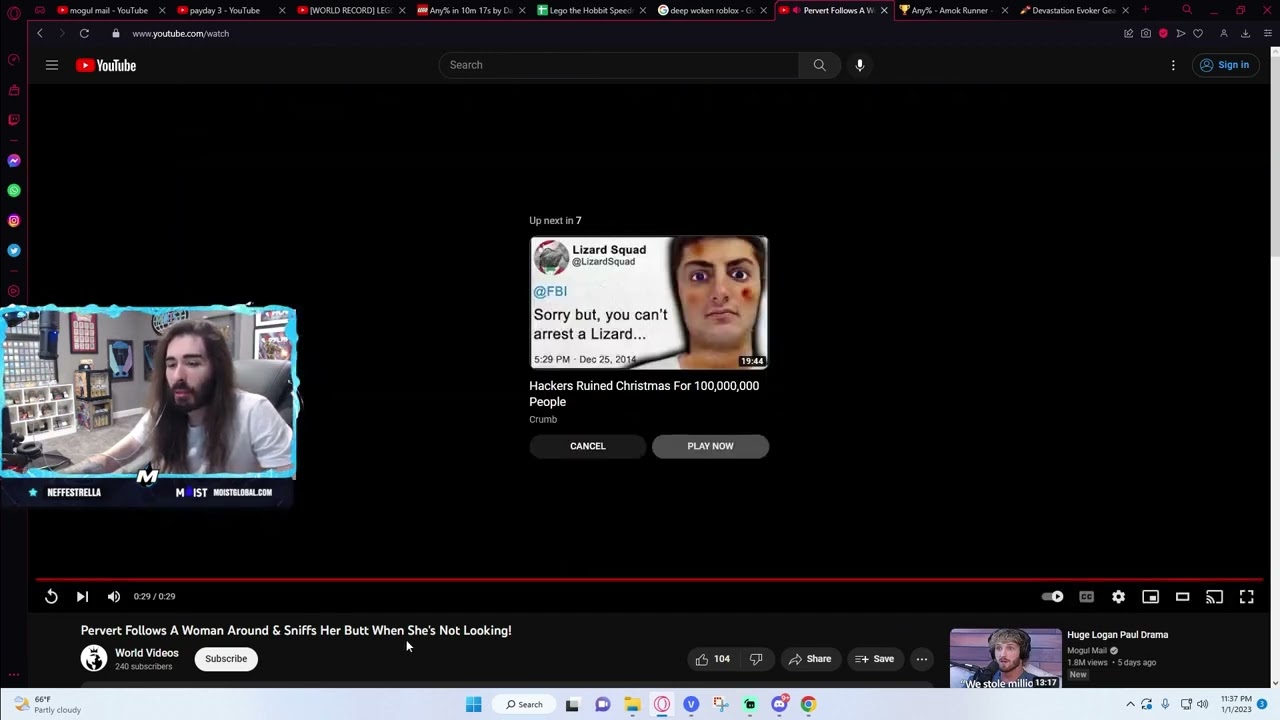This screenshot has height=720, width=1280.
Task: Go to the YouTube home logo
Action: (x=106, y=65)
